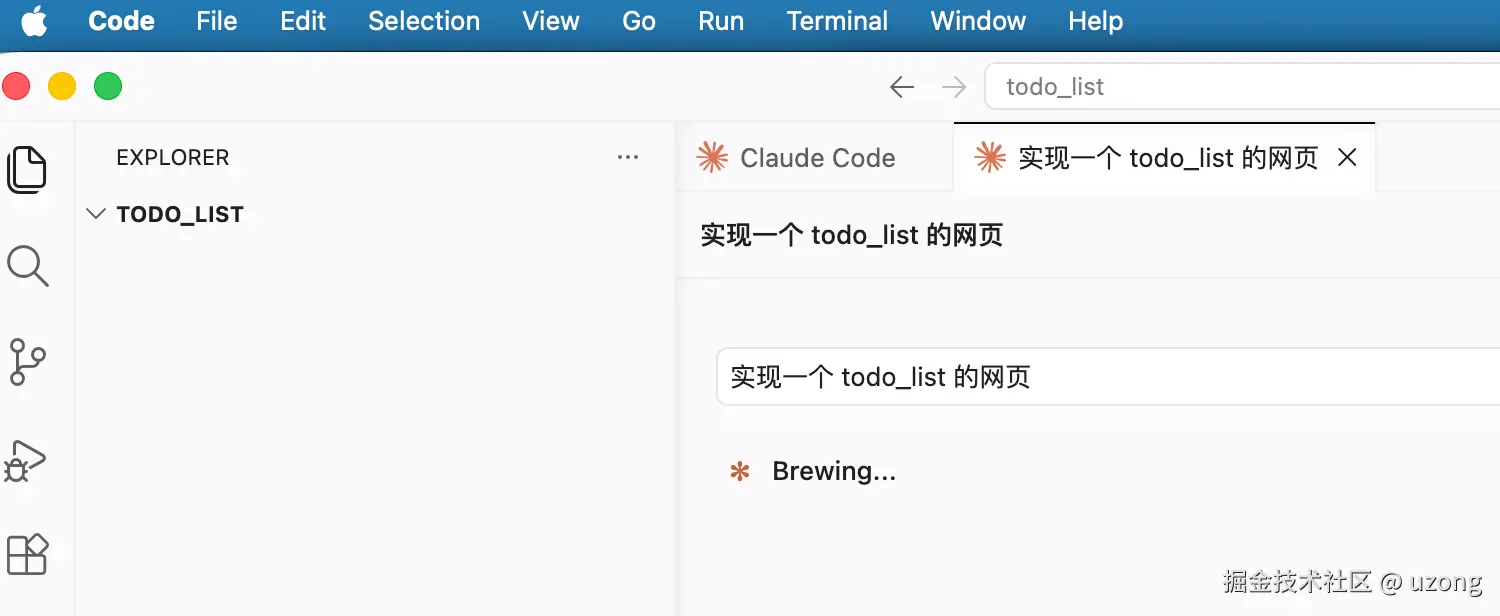Open the Search view in activity bar

pyautogui.click(x=27, y=266)
